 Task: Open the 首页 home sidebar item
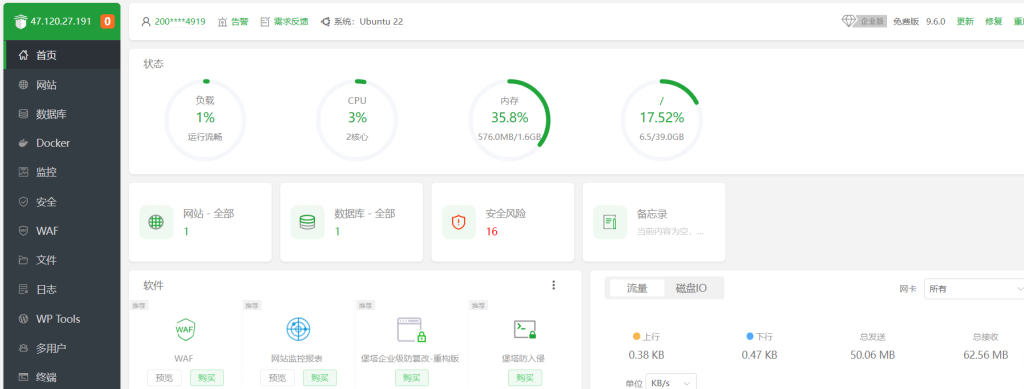(x=62, y=55)
